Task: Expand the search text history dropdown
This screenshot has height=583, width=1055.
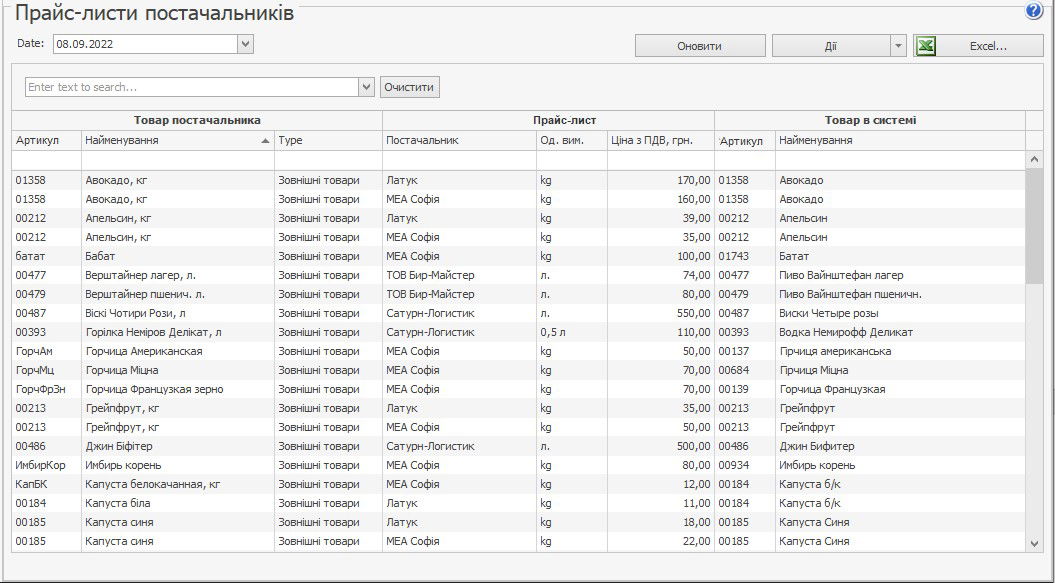Action: point(366,87)
